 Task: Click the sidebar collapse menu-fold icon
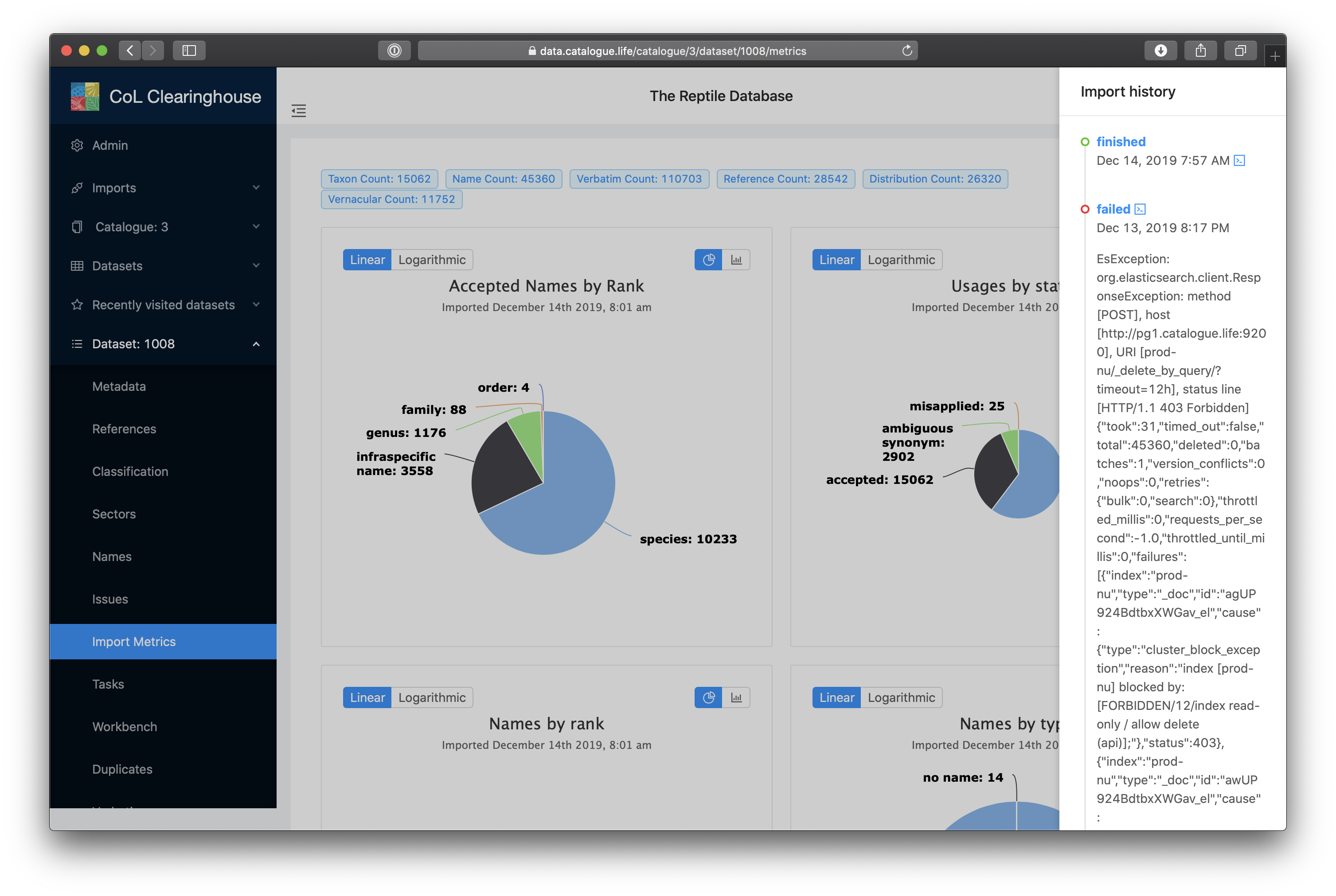click(x=298, y=110)
